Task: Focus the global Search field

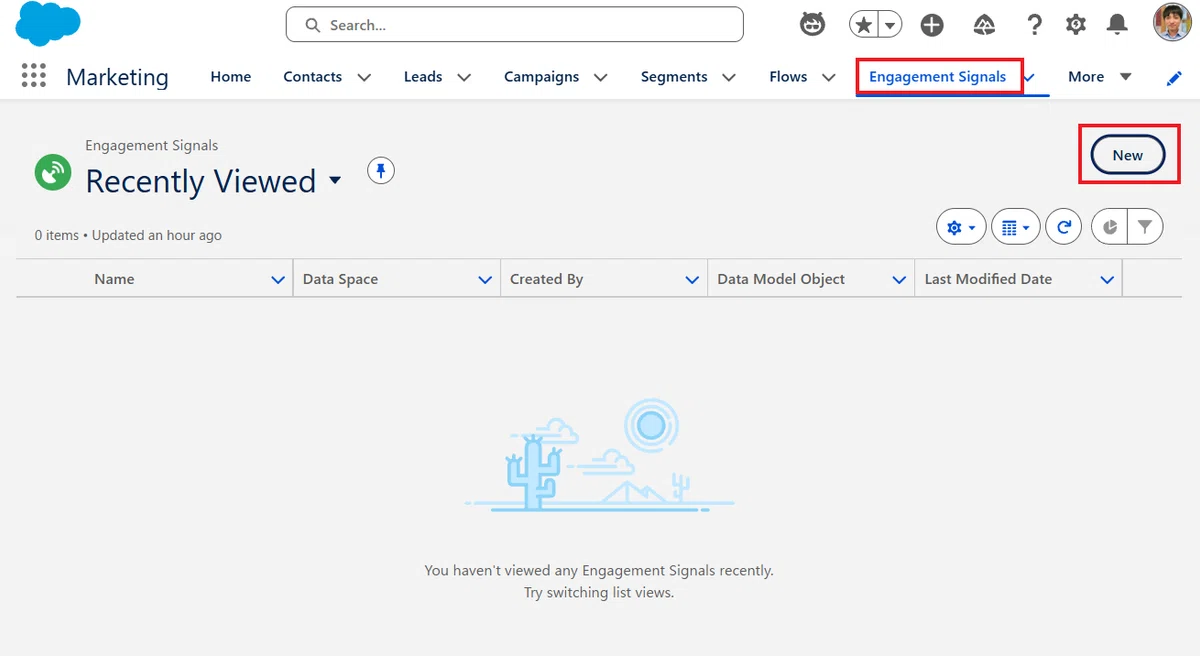Action: [514, 25]
